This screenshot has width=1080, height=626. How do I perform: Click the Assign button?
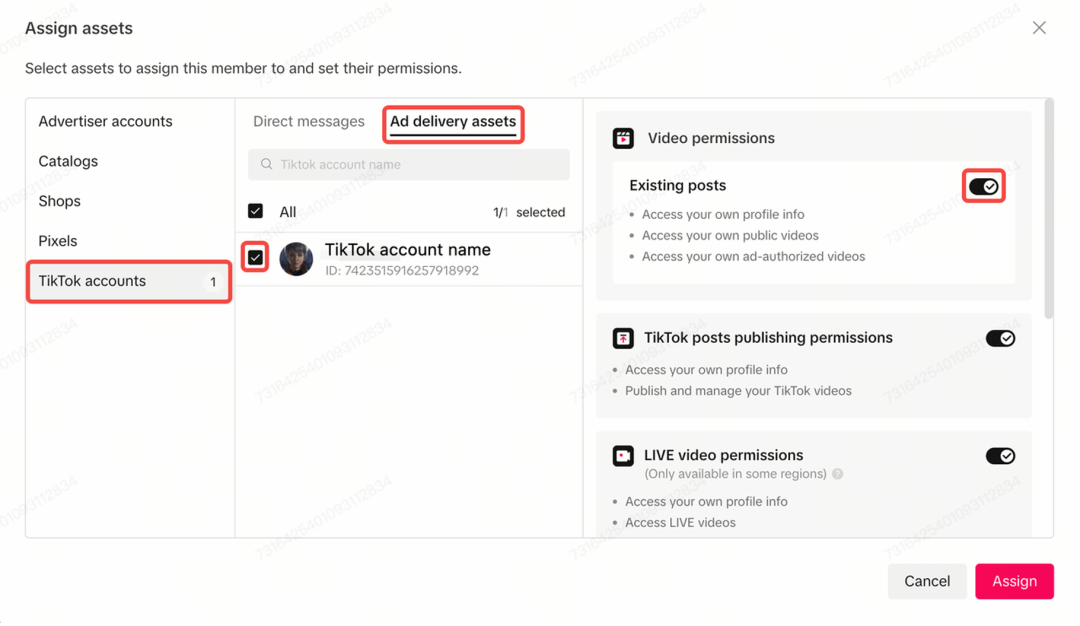coord(1014,581)
